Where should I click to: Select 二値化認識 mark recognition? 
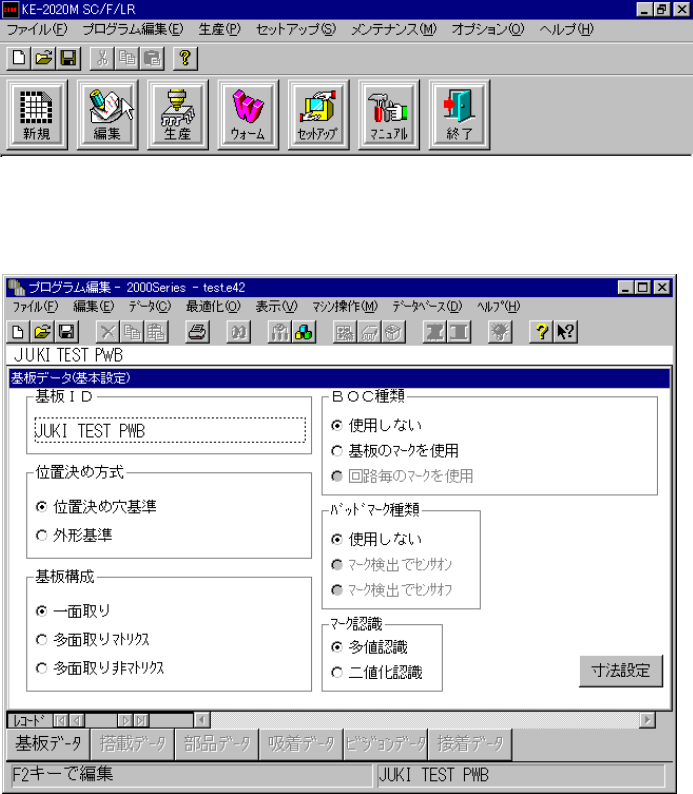(377, 672)
